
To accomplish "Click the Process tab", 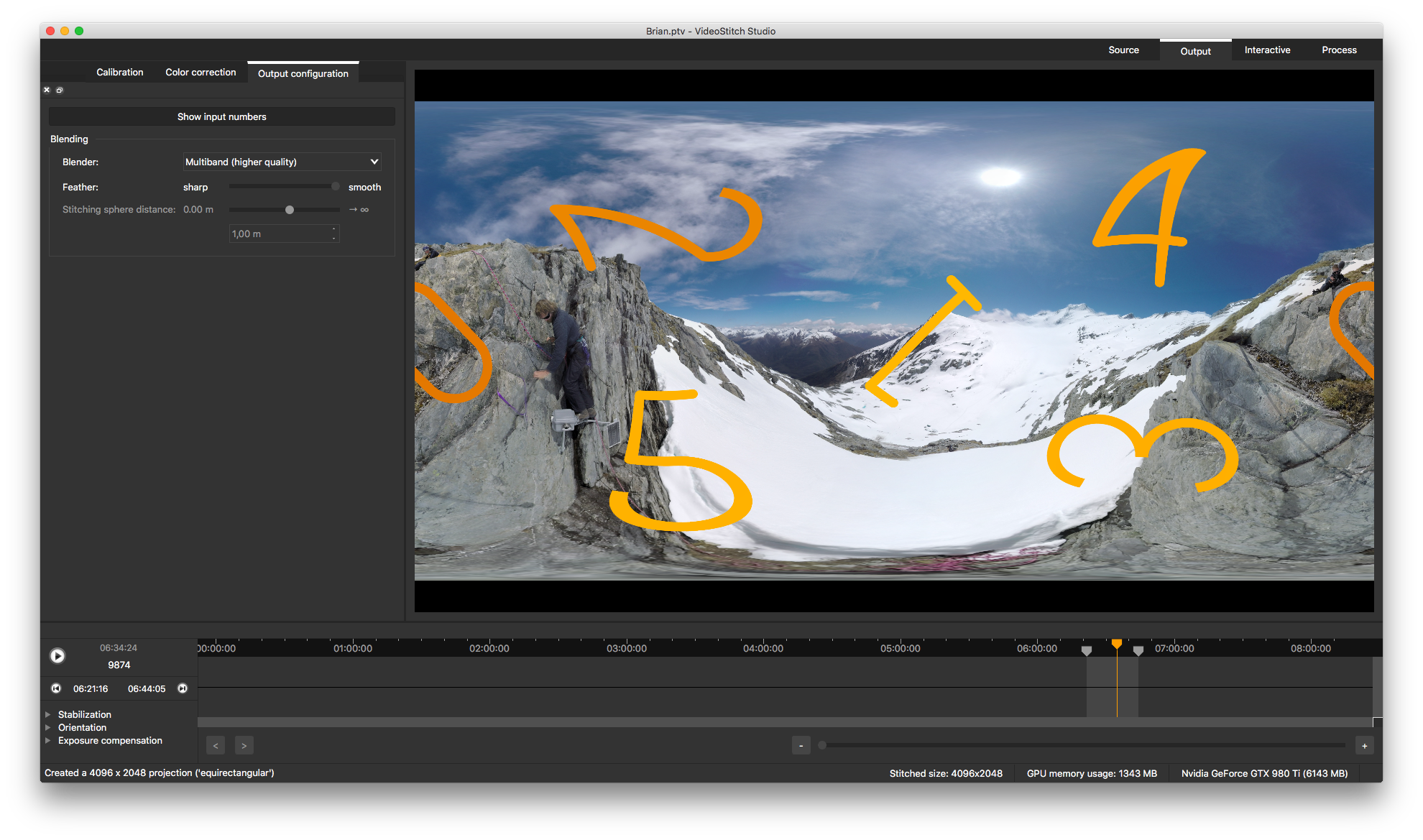I will pos(1338,49).
